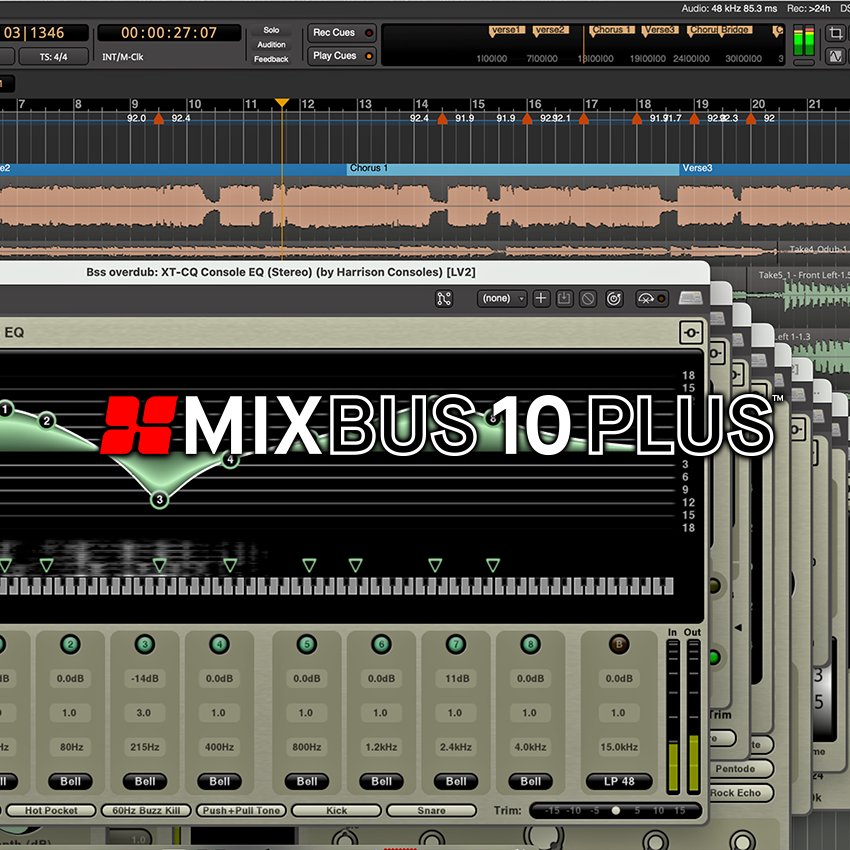Open the A/B automation knob icon
The width and height of the screenshot is (850, 850).
650,298
